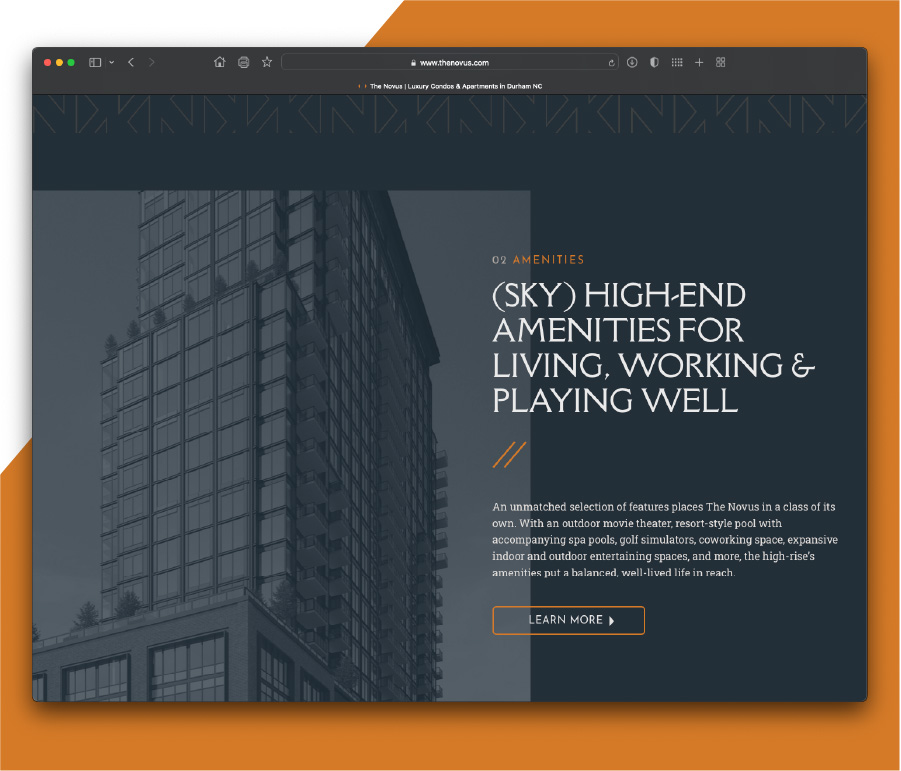This screenshot has width=901, height=771.
Task: Click the Learn More button
Action: click(568, 620)
